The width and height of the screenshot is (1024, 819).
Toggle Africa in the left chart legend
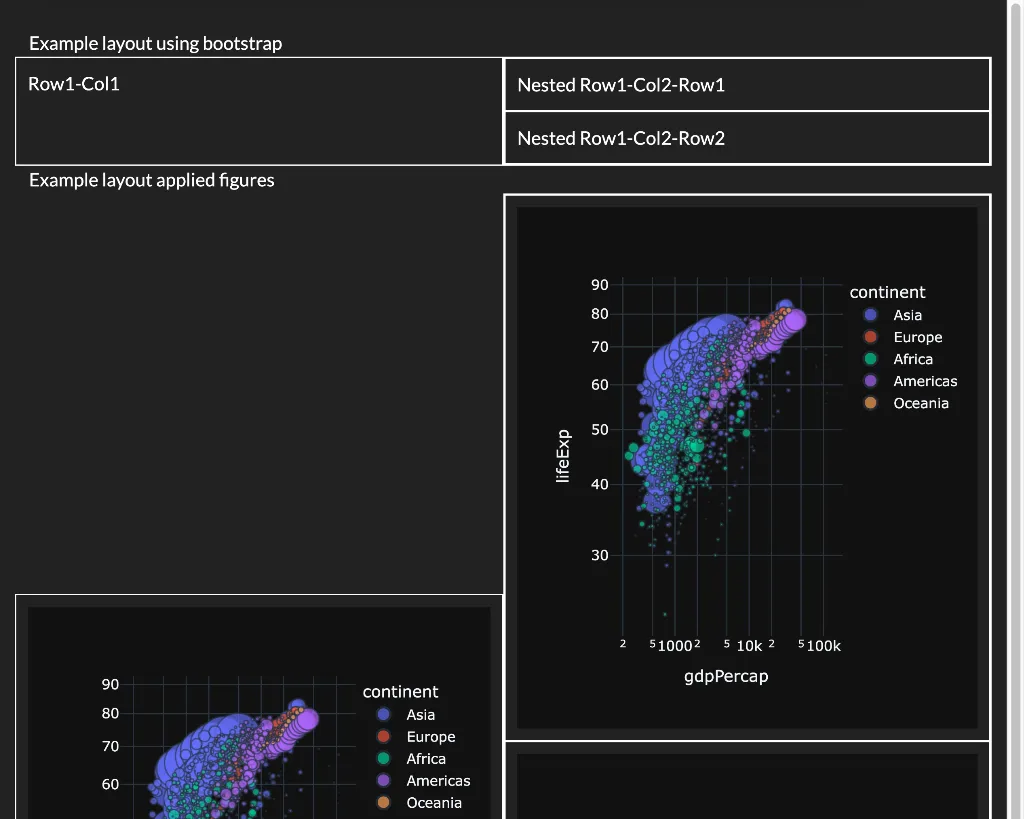(x=425, y=759)
